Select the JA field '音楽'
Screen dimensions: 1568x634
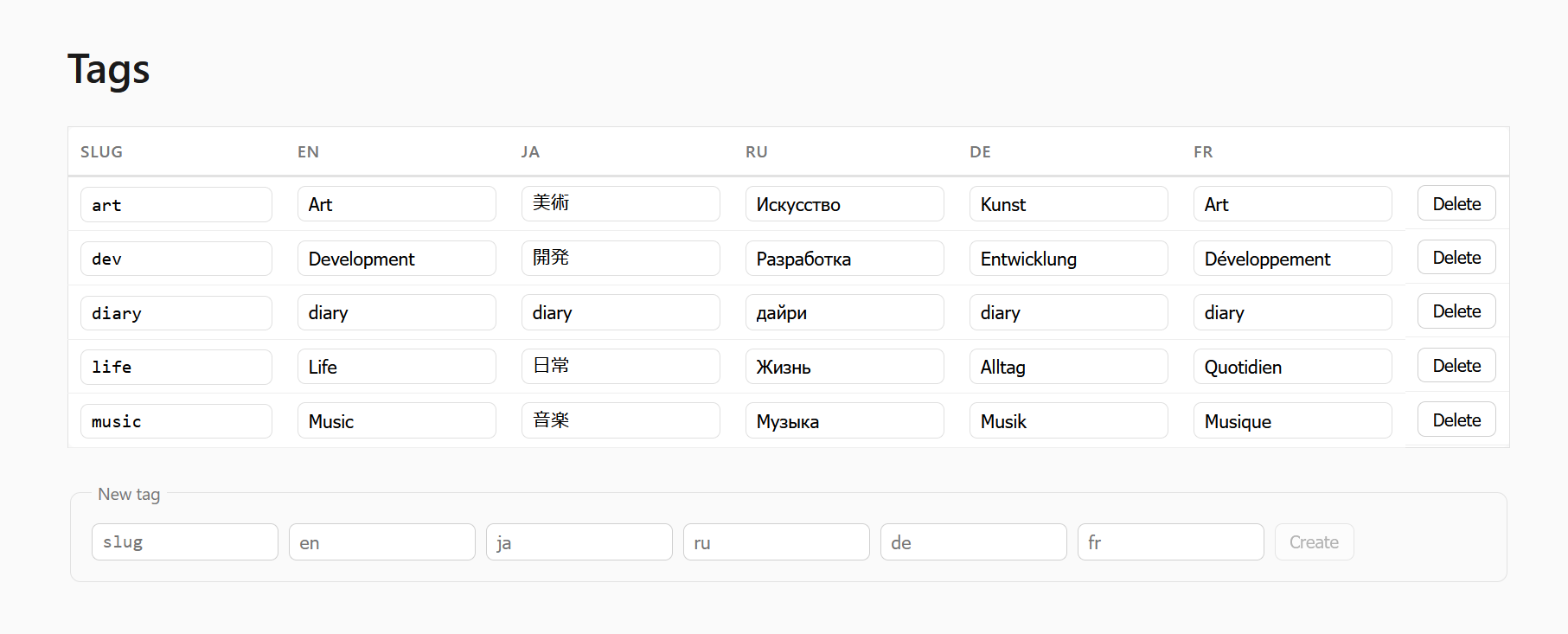621,420
